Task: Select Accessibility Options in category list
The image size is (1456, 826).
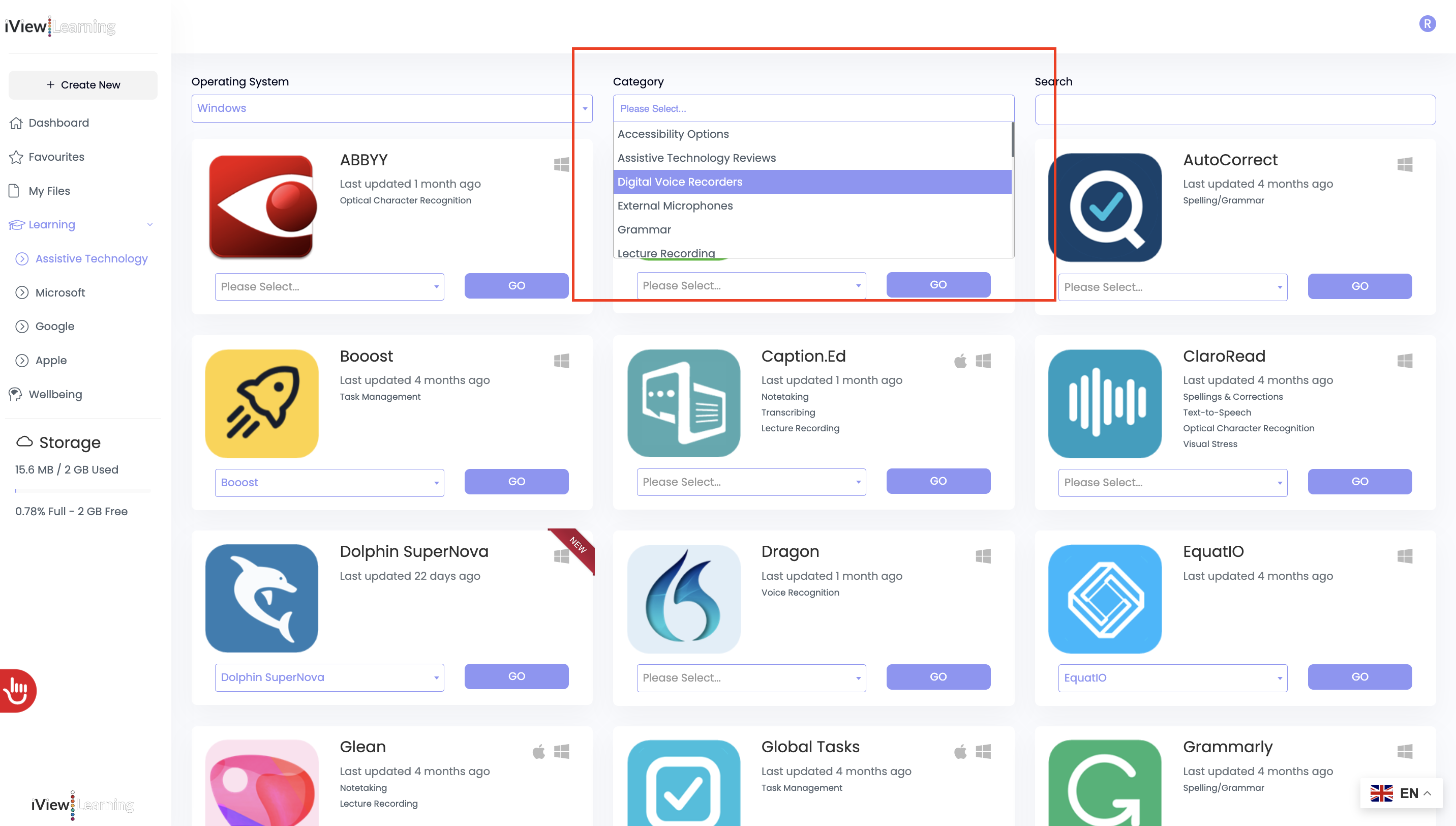Action: (812, 134)
